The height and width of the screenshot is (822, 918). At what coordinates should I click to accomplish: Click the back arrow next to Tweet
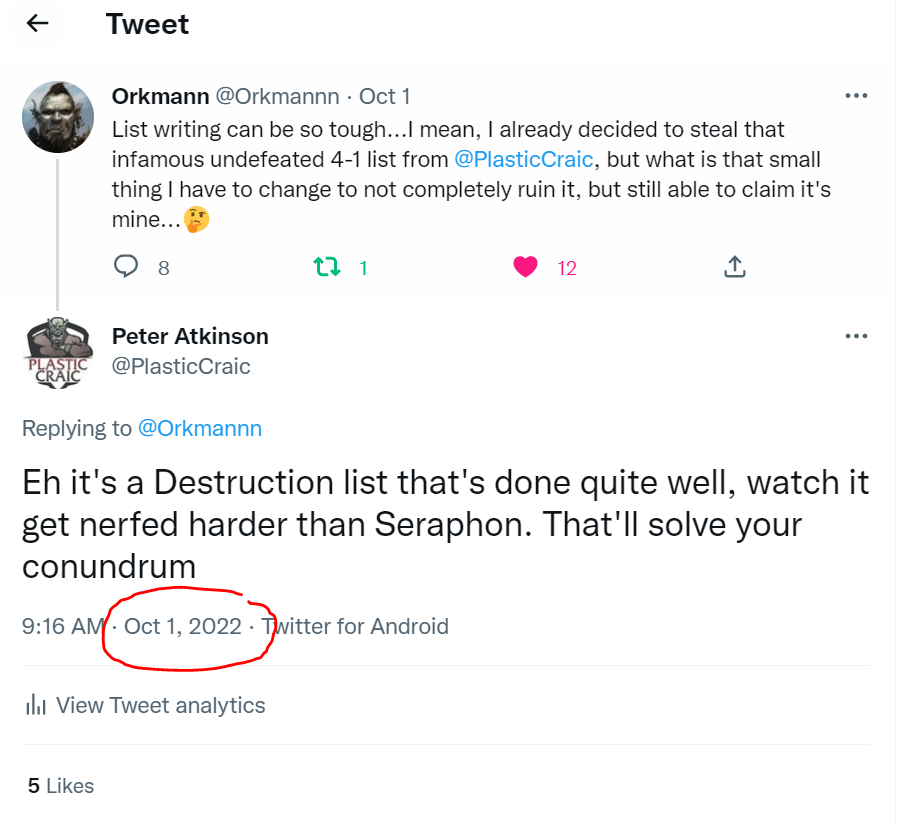[38, 23]
